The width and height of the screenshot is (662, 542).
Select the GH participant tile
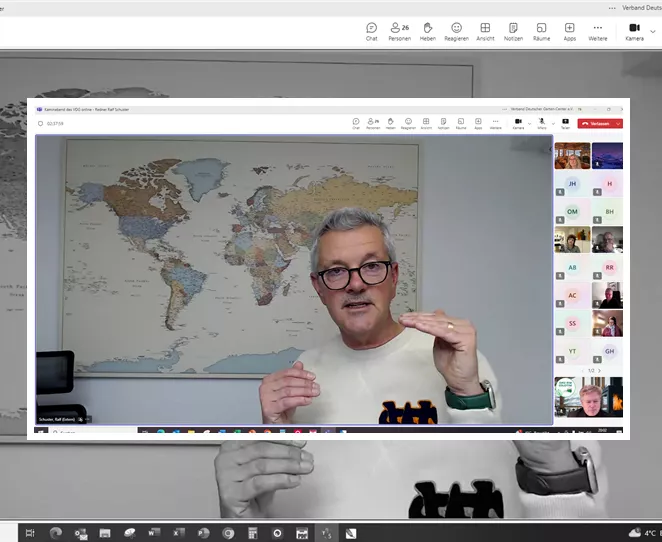(x=607, y=351)
